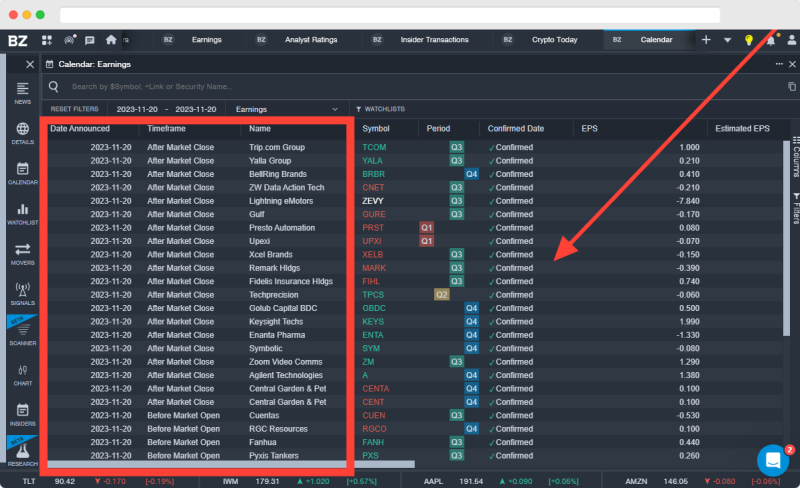Open the Chart sidebar icon
Viewport: 800px width, 488px height.
click(22, 375)
